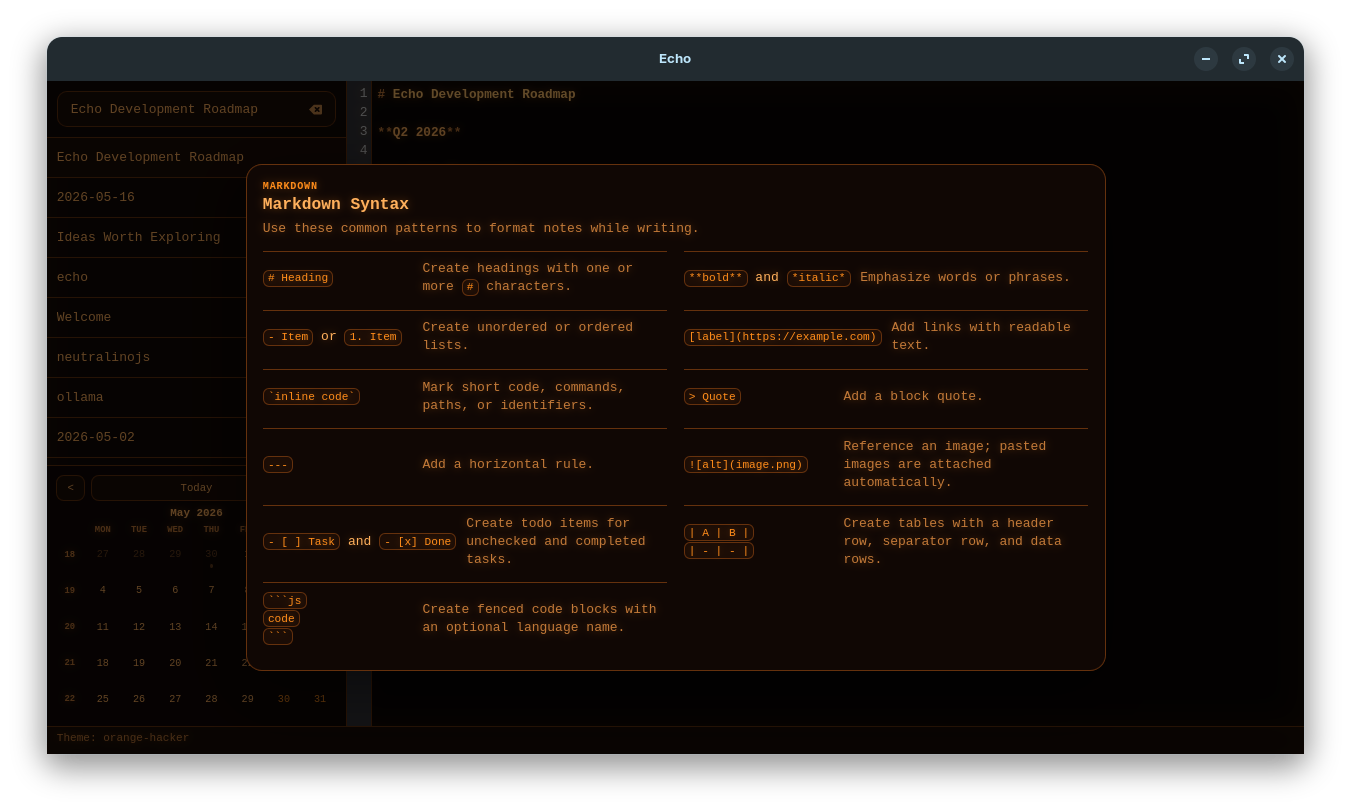Click week number 22 in the calendar
1351x811 pixels.
tap(70, 698)
